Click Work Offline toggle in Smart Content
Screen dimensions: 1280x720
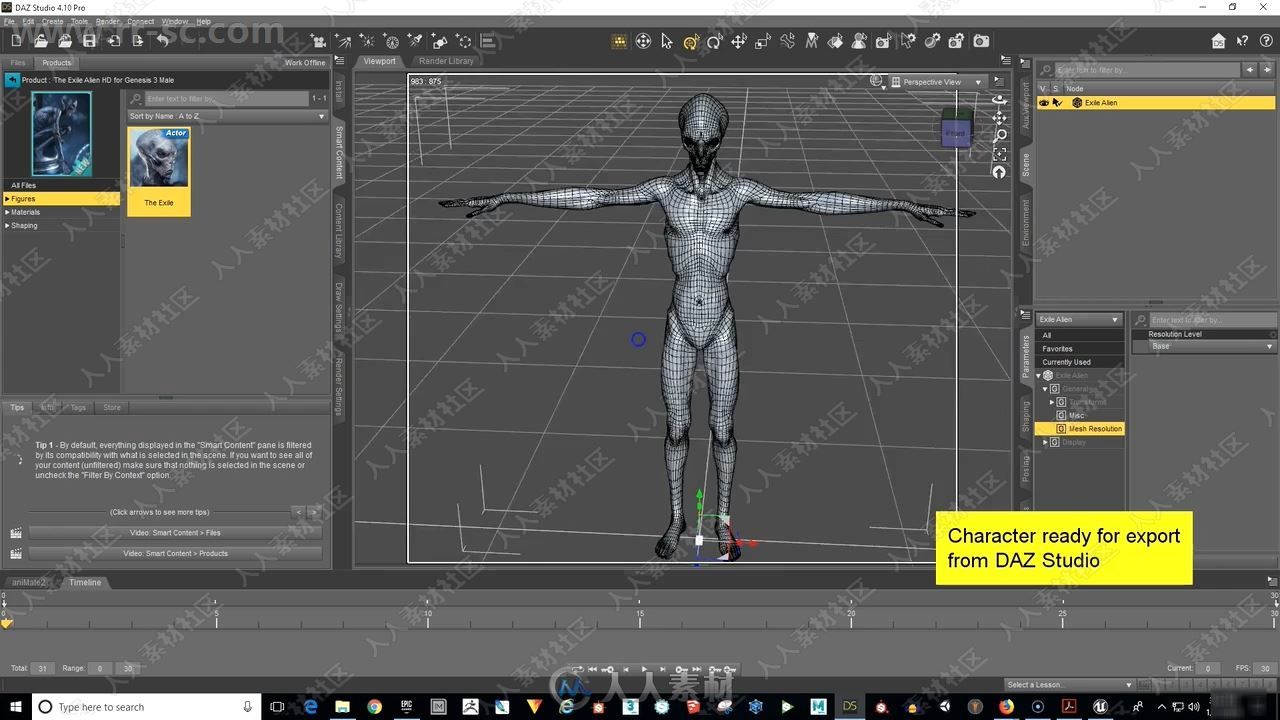[305, 62]
